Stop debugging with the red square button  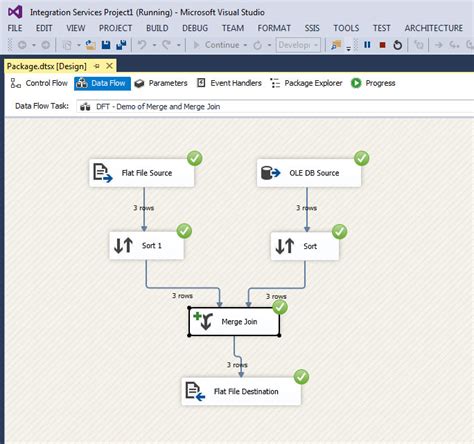point(383,45)
